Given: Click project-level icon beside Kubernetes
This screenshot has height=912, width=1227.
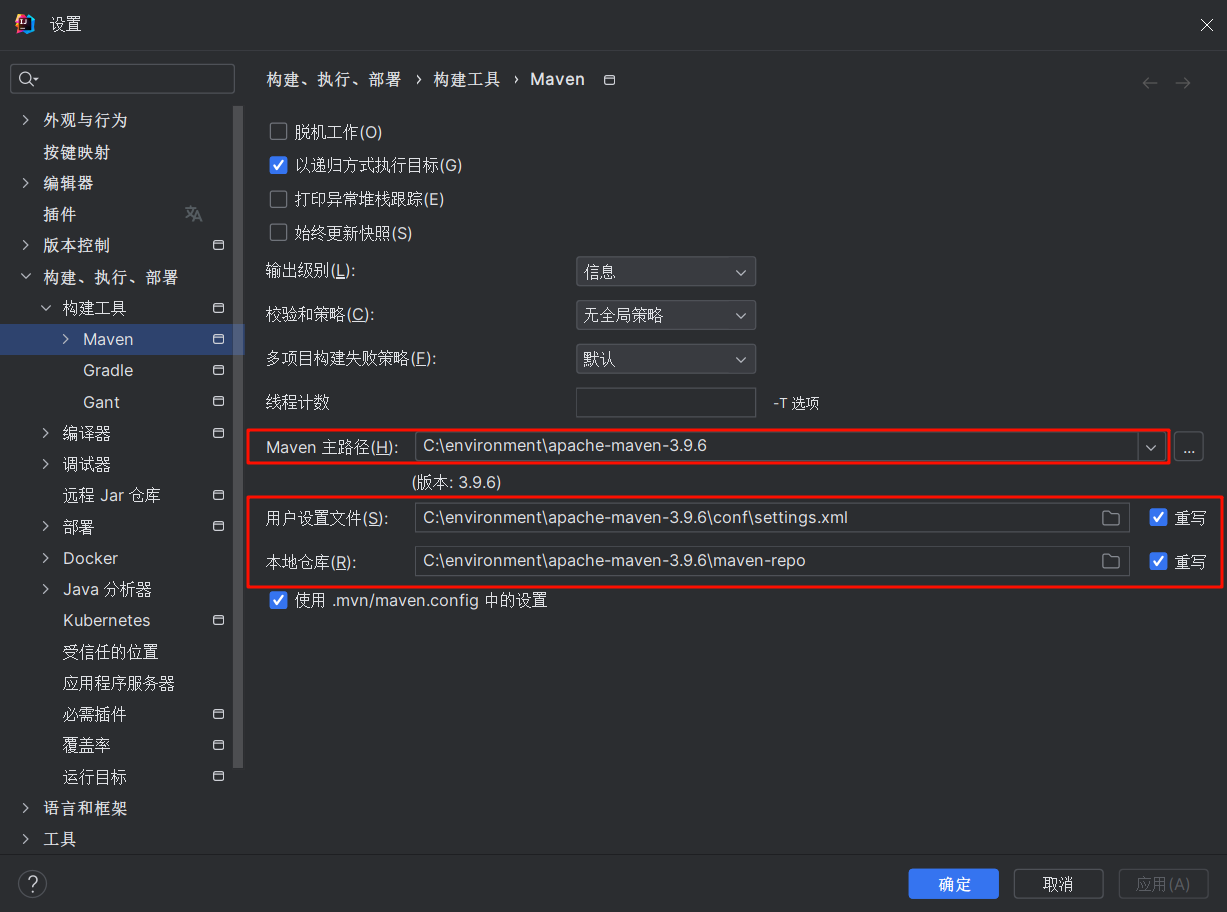Looking at the screenshot, I should click(x=218, y=620).
